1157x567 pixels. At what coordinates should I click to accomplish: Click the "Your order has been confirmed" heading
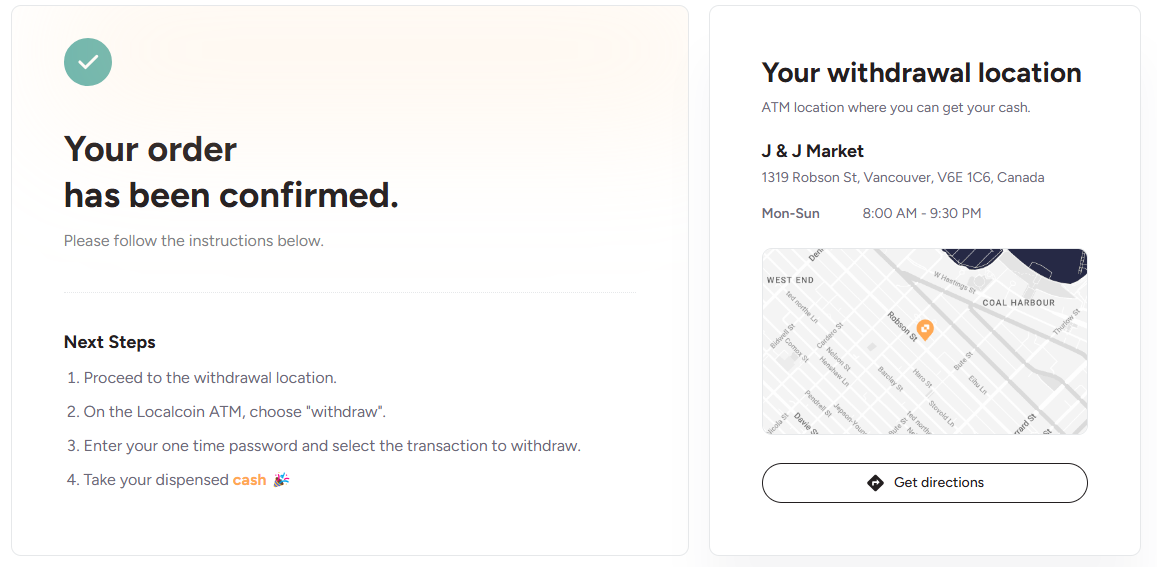231,172
